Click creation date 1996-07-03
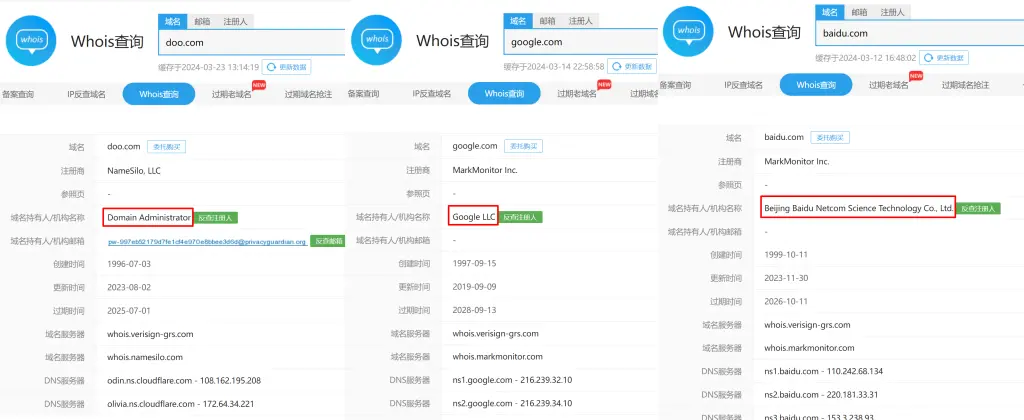 point(129,264)
